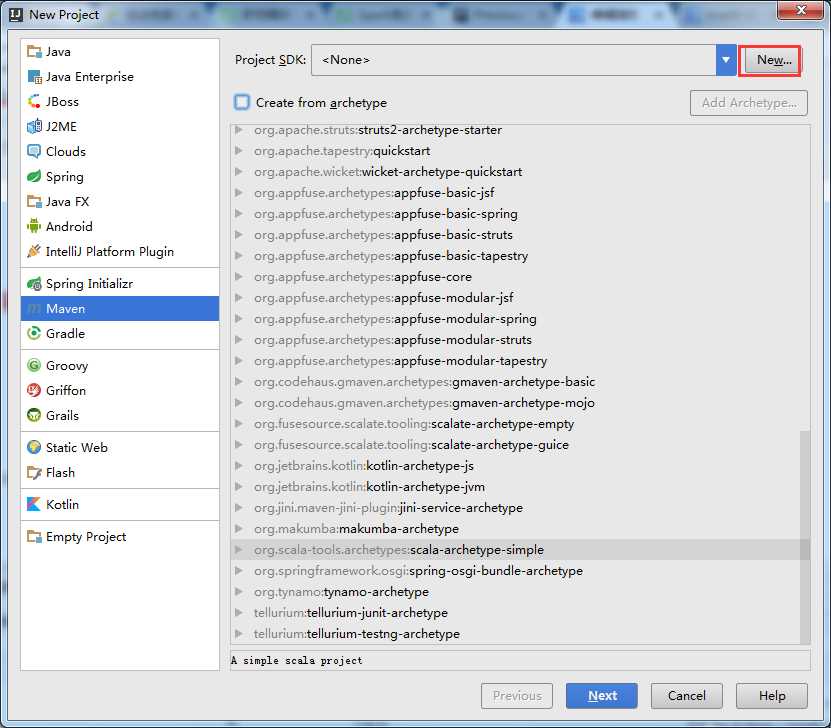Click the Static Web globe icon
Screen dimensions: 831x728
pyautogui.click(x=34, y=448)
